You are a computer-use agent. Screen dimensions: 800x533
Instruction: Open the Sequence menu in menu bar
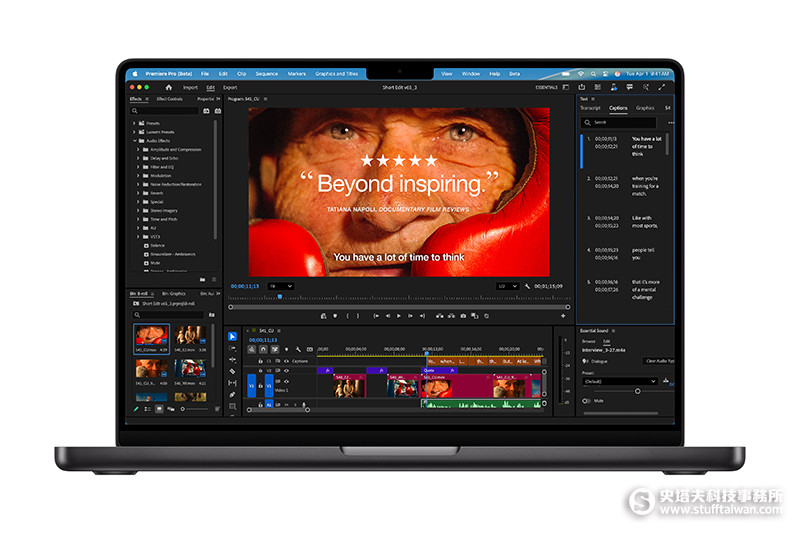pyautogui.click(x=266, y=73)
